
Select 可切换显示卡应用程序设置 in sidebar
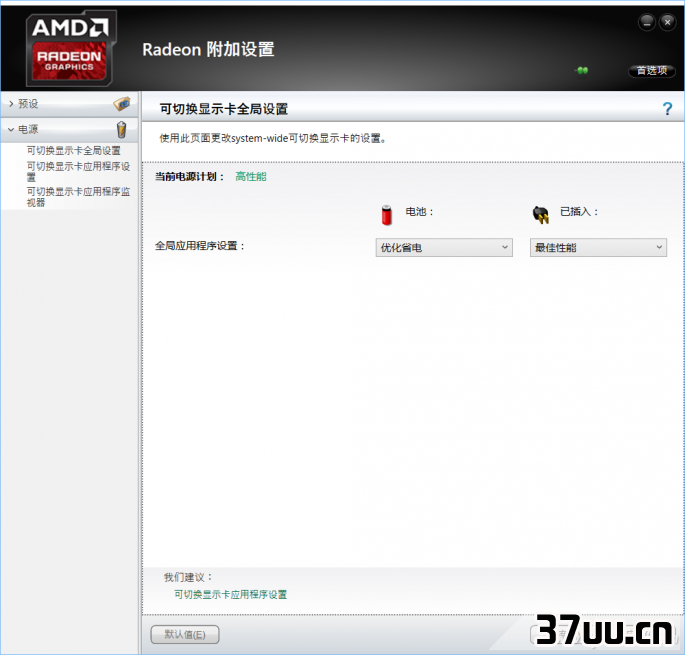(x=78, y=171)
